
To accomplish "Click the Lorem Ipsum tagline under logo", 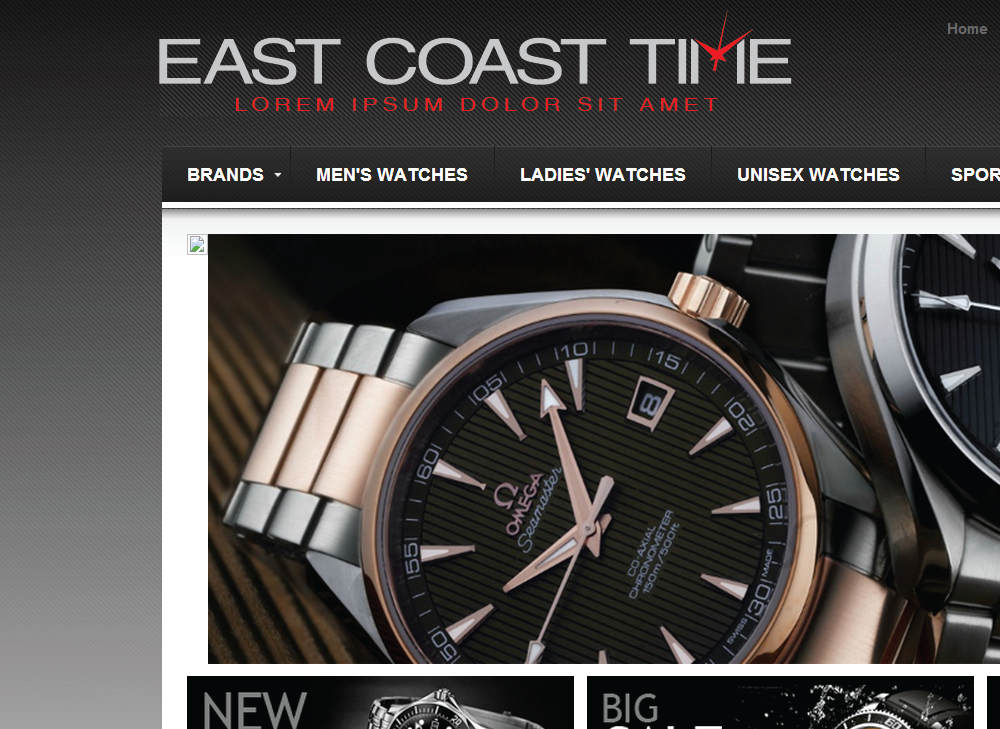I will pos(476,104).
